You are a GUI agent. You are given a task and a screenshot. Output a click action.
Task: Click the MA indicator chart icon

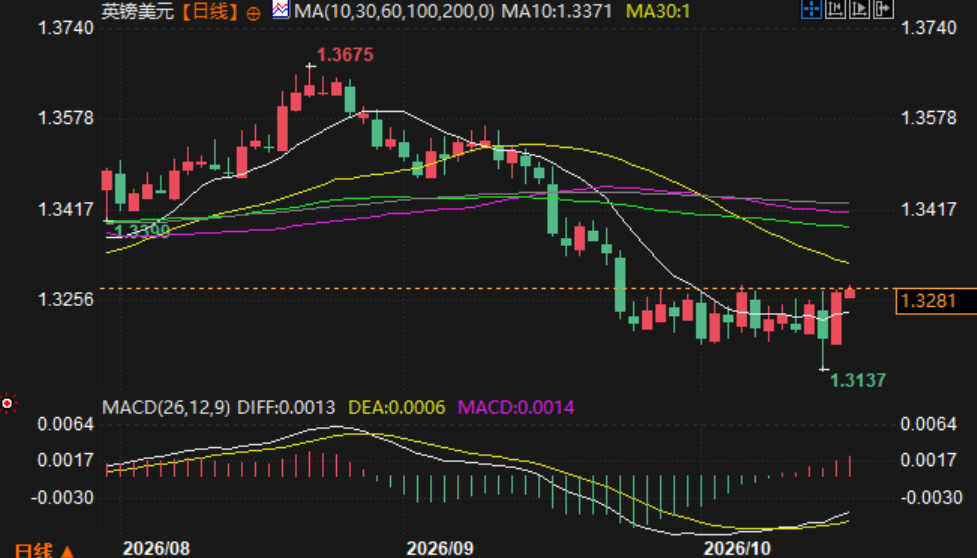point(280,10)
